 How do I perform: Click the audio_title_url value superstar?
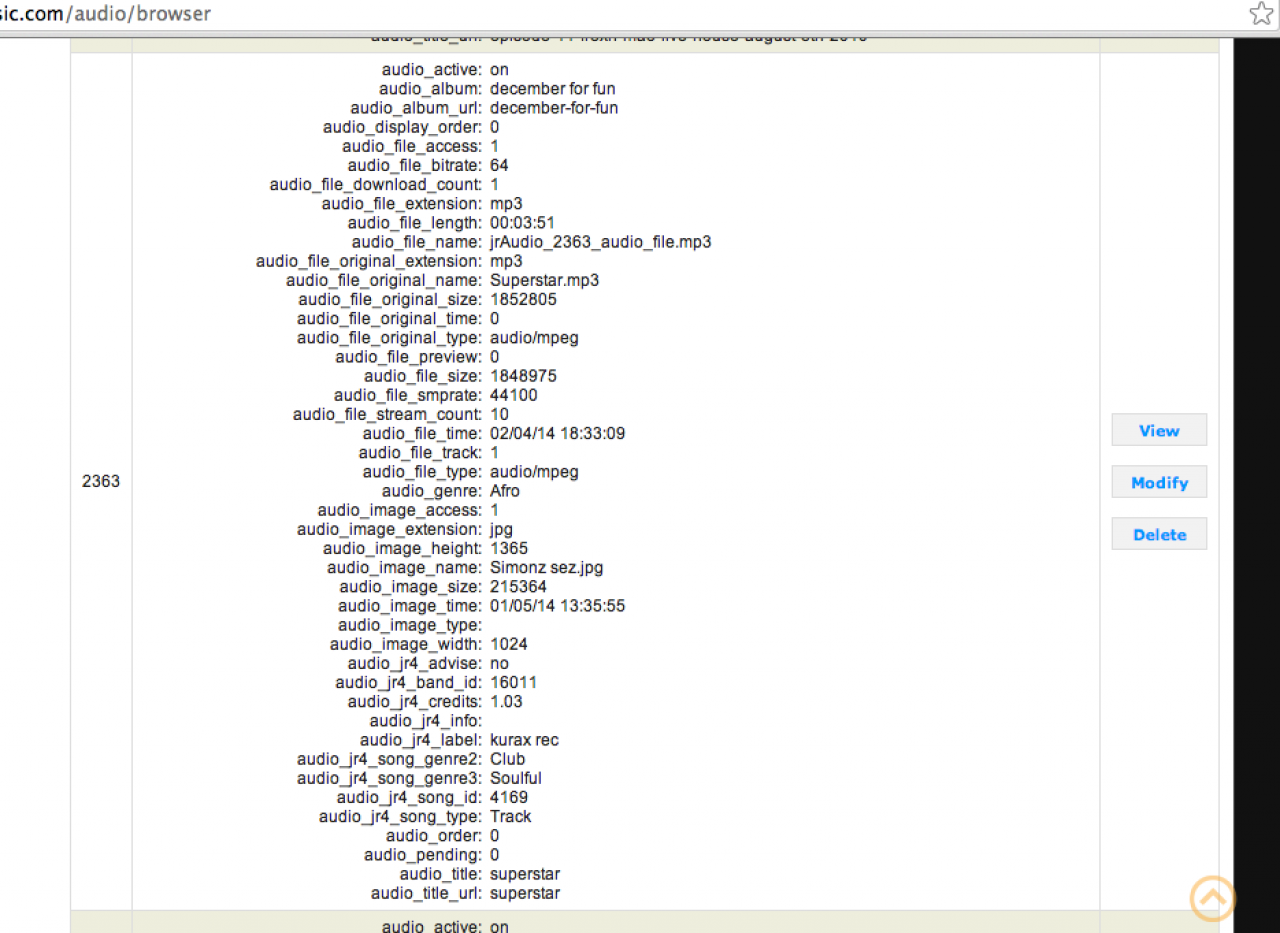tap(525, 893)
